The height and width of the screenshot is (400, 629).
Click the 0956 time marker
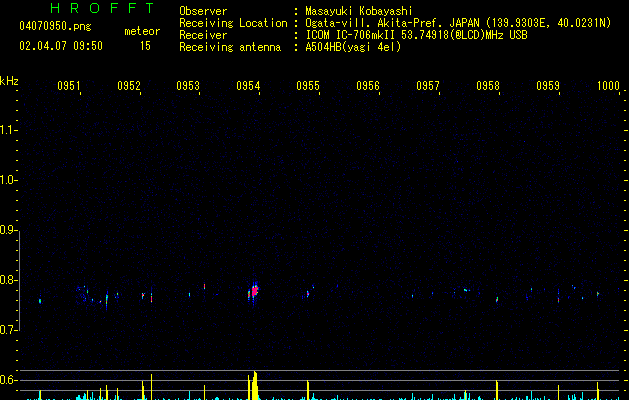[368, 86]
